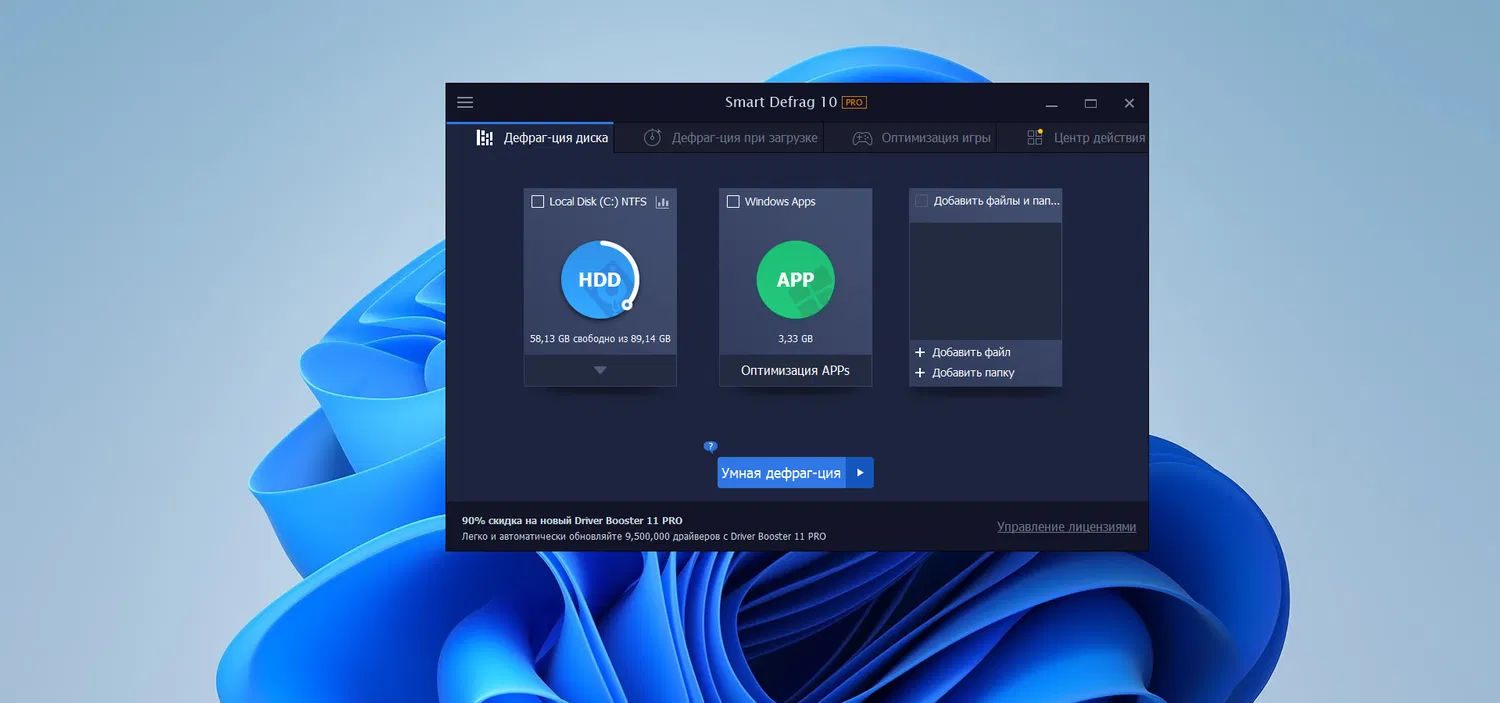The image size is (1500, 703).
Task: Enable the Windows Apps checkbox
Action: [x=733, y=202]
